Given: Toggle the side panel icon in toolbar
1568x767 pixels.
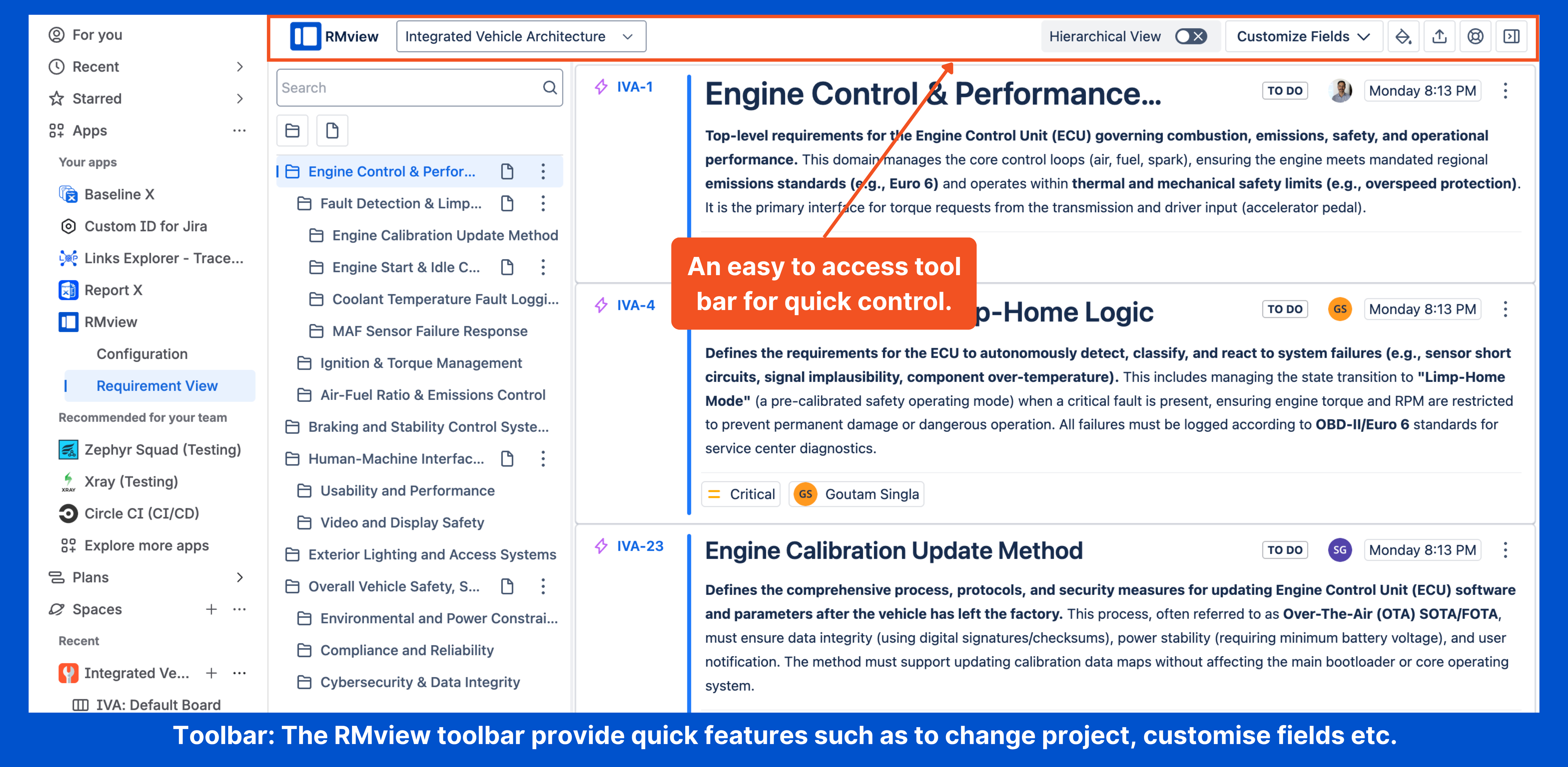Looking at the screenshot, I should tap(1511, 37).
